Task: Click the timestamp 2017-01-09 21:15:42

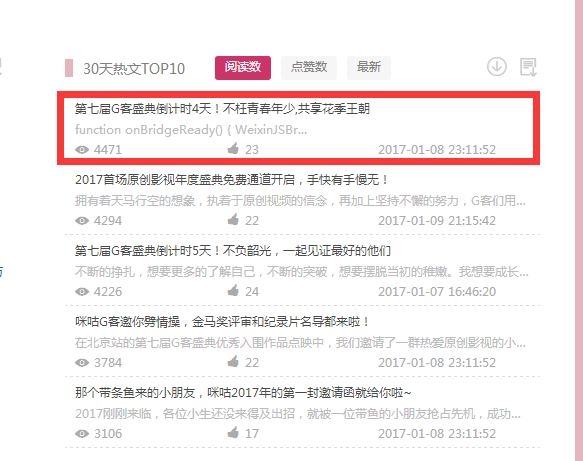Action: [437, 221]
